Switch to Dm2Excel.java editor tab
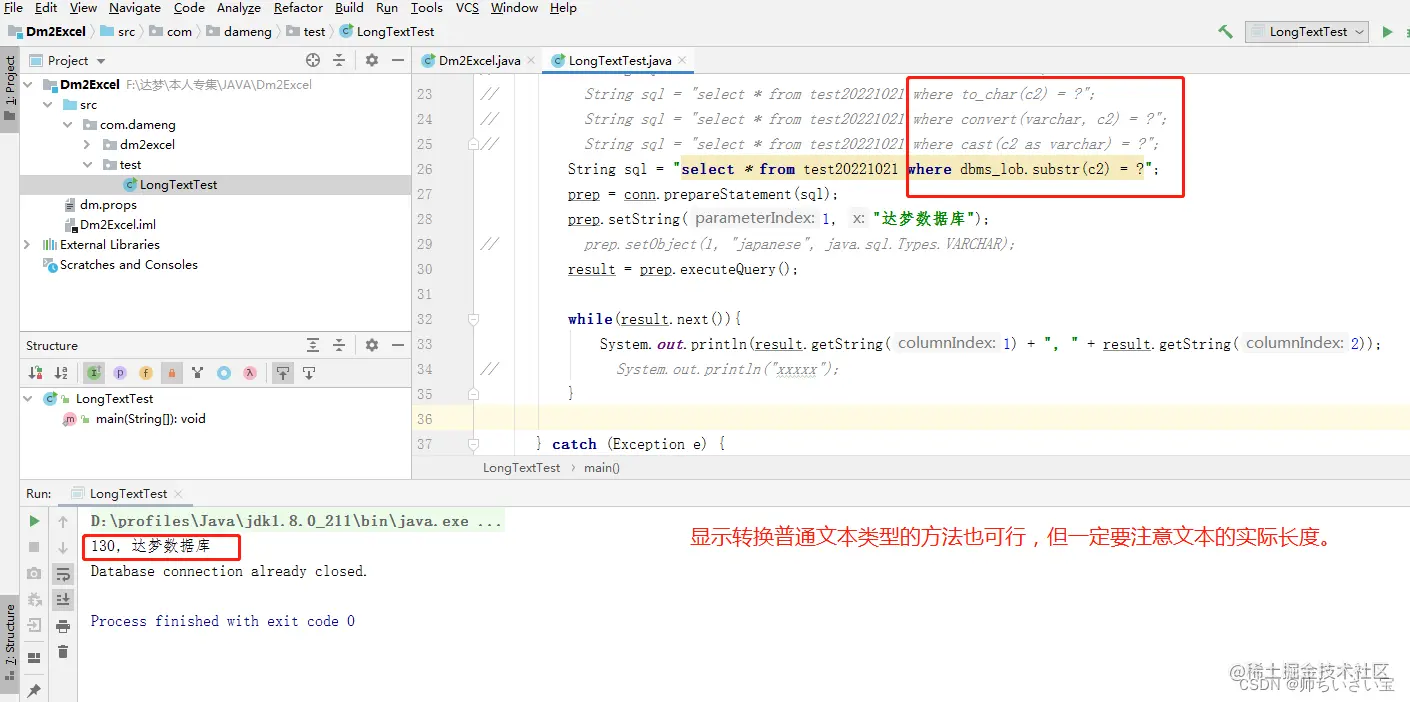1410x702 pixels. [478, 60]
